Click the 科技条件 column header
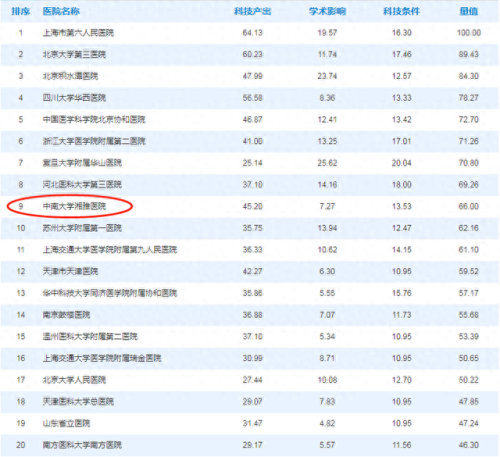 click(401, 11)
